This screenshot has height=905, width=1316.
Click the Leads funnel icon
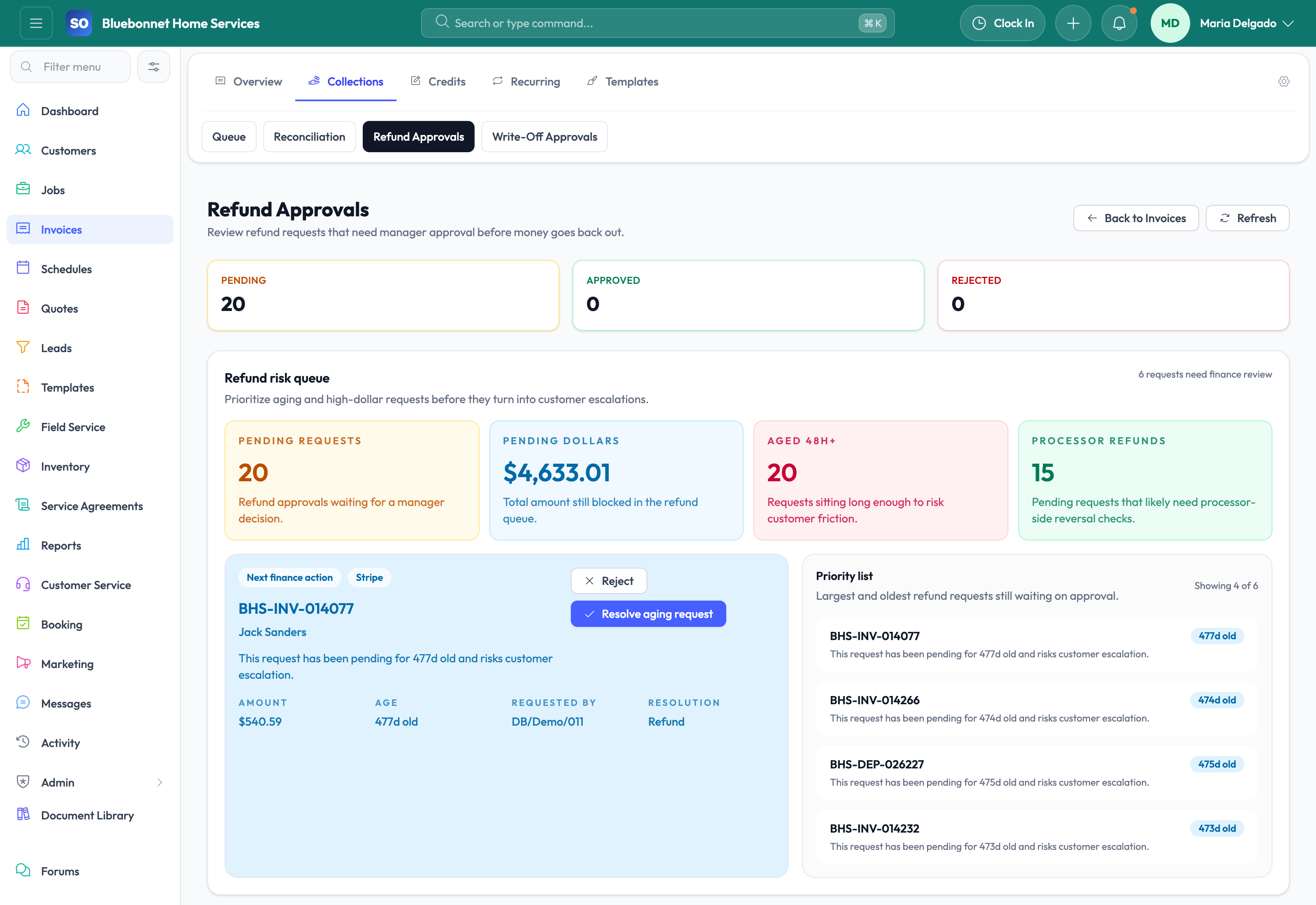tap(23, 347)
